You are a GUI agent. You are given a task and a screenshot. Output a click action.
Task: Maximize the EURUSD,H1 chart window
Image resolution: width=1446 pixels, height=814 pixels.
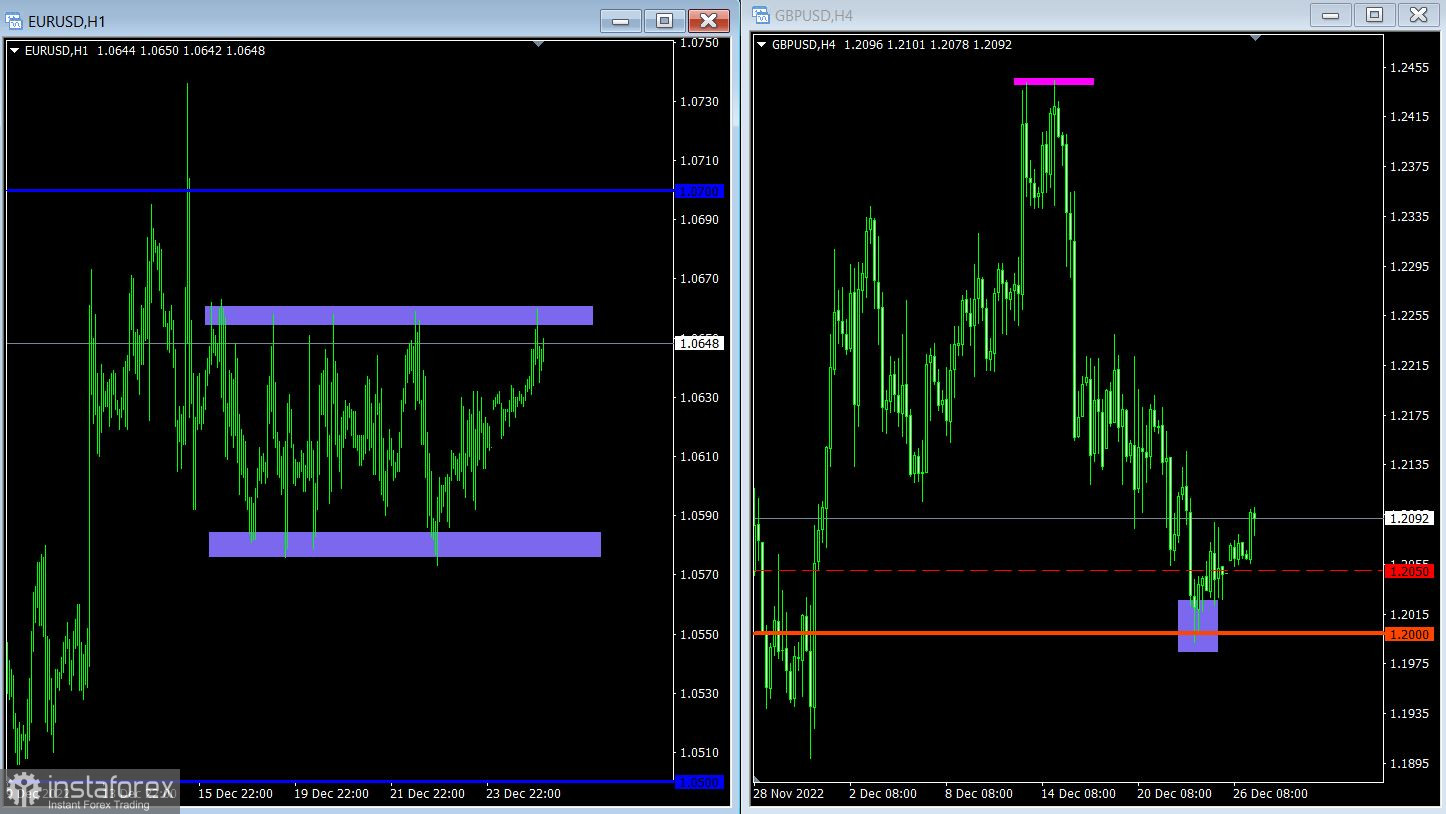coord(665,21)
